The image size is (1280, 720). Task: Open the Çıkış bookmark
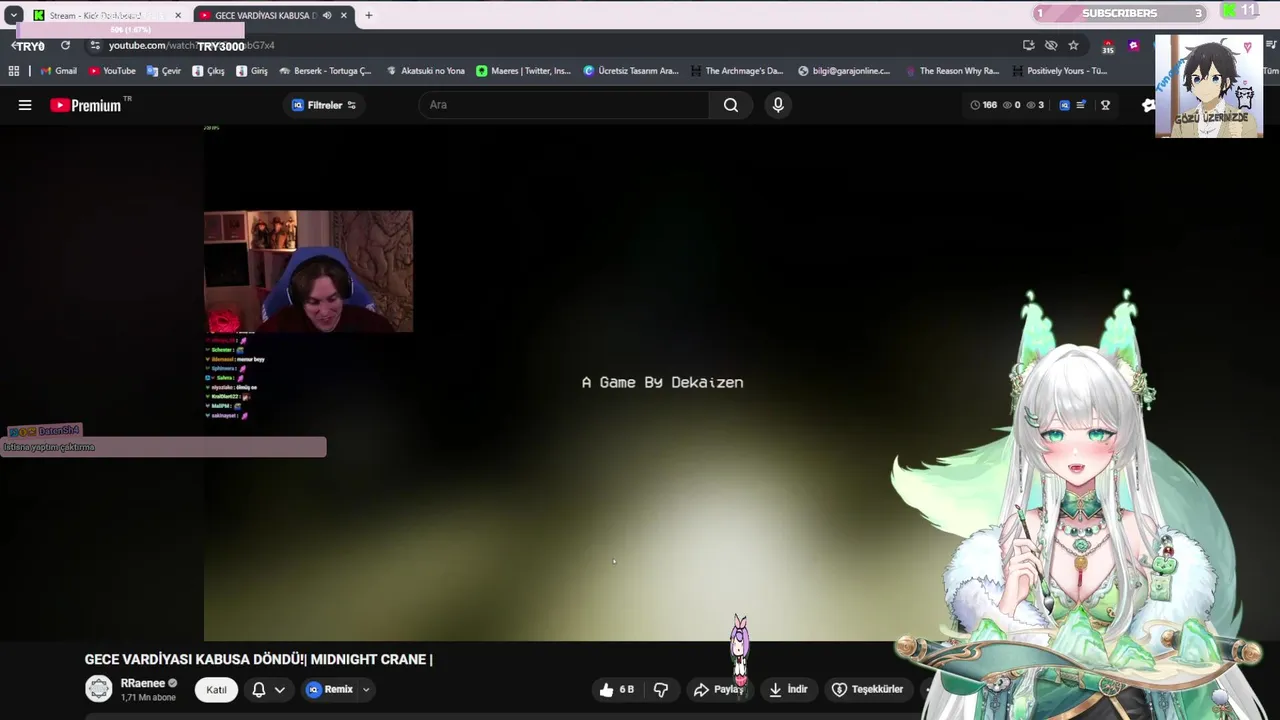(208, 71)
